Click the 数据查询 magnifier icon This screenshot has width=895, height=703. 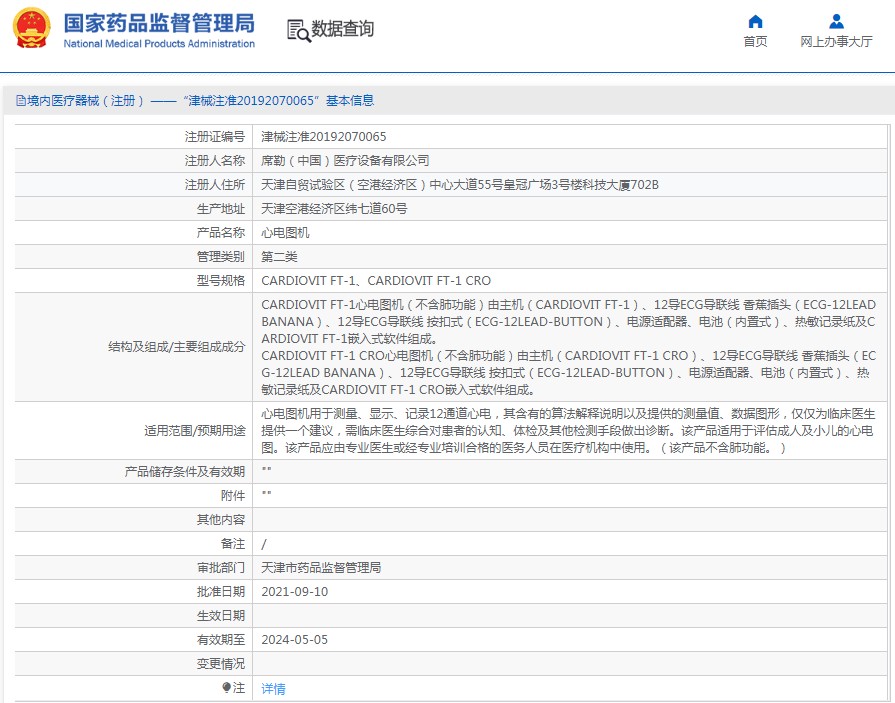298,30
